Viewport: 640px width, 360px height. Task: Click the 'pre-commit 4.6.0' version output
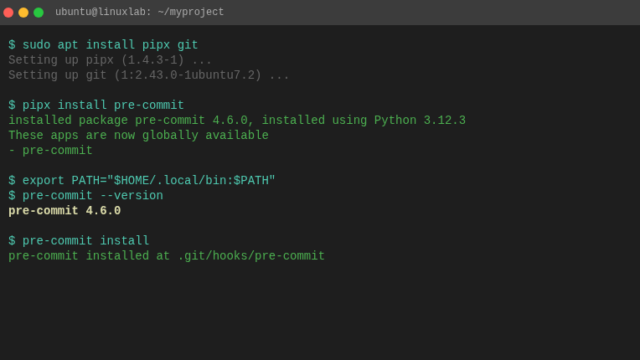[x=64, y=211]
